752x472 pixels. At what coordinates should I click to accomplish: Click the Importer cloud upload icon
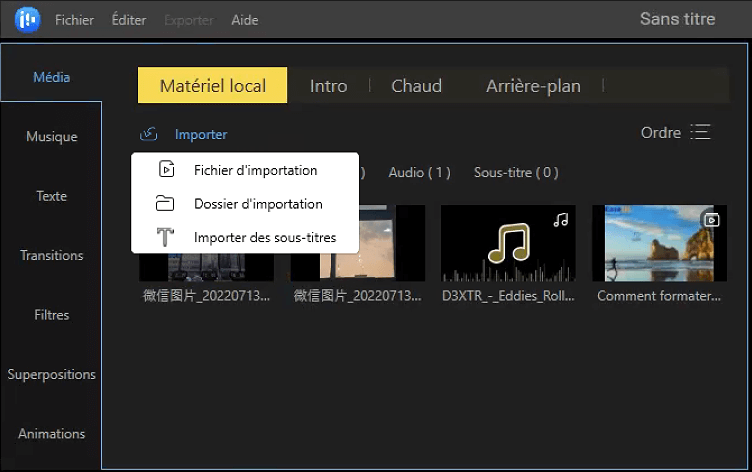tap(149, 134)
